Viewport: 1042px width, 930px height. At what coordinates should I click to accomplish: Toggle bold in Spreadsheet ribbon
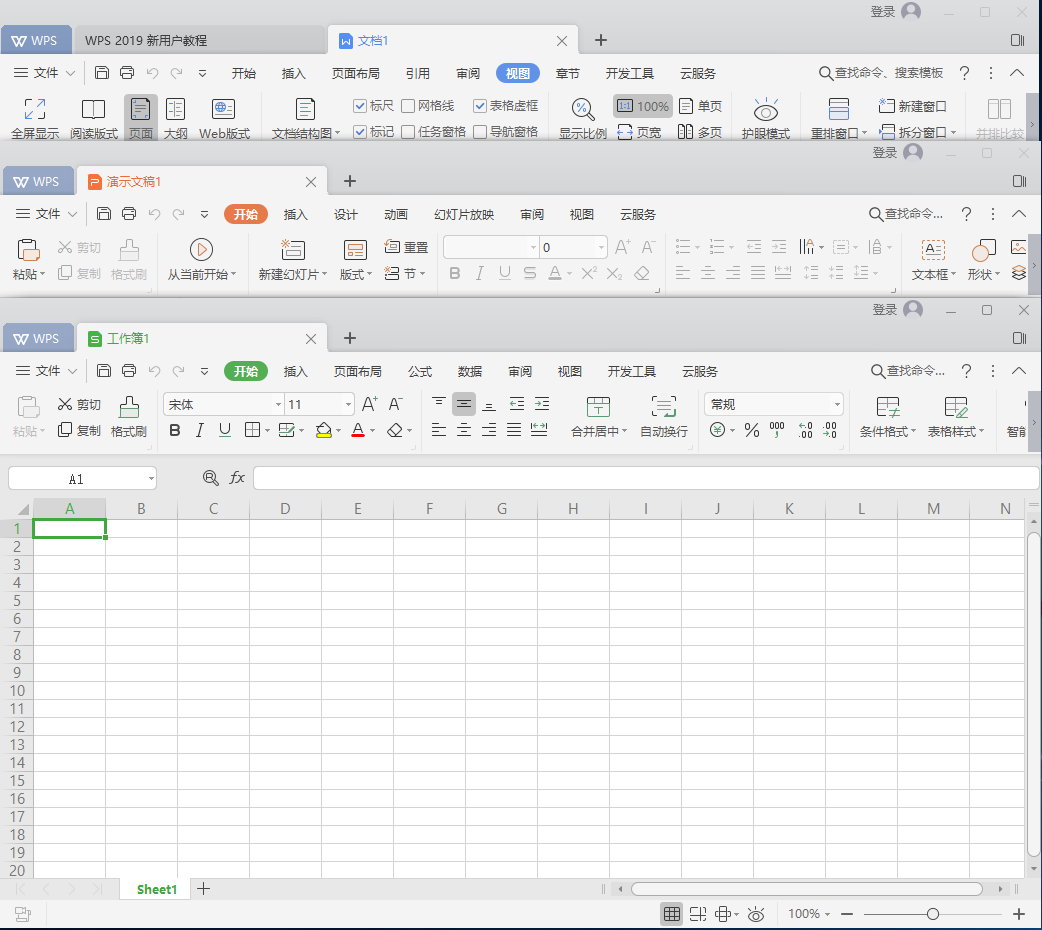[175, 430]
